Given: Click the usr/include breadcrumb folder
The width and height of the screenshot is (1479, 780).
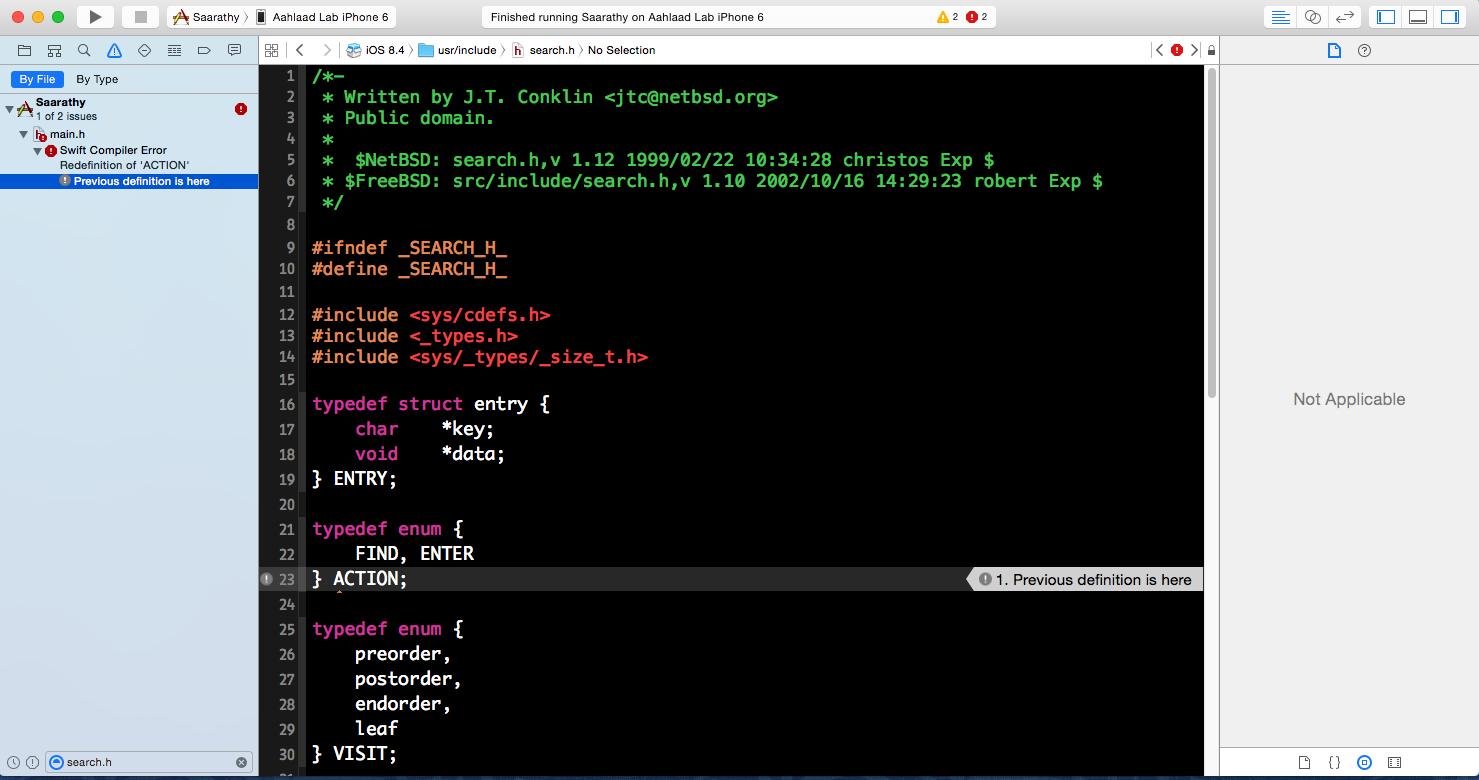Looking at the screenshot, I should (x=458, y=50).
